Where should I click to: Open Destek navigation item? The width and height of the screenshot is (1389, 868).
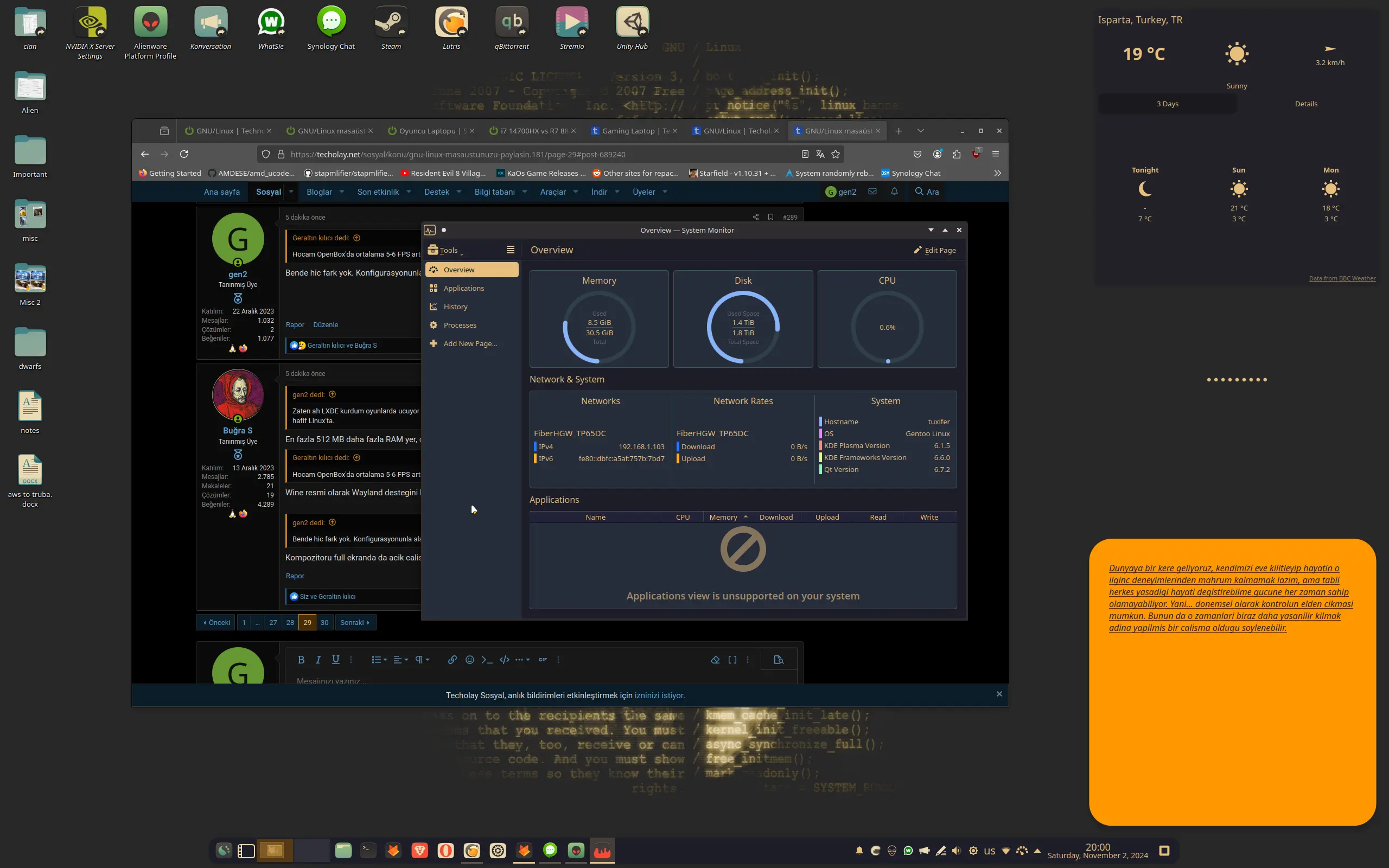click(x=436, y=192)
